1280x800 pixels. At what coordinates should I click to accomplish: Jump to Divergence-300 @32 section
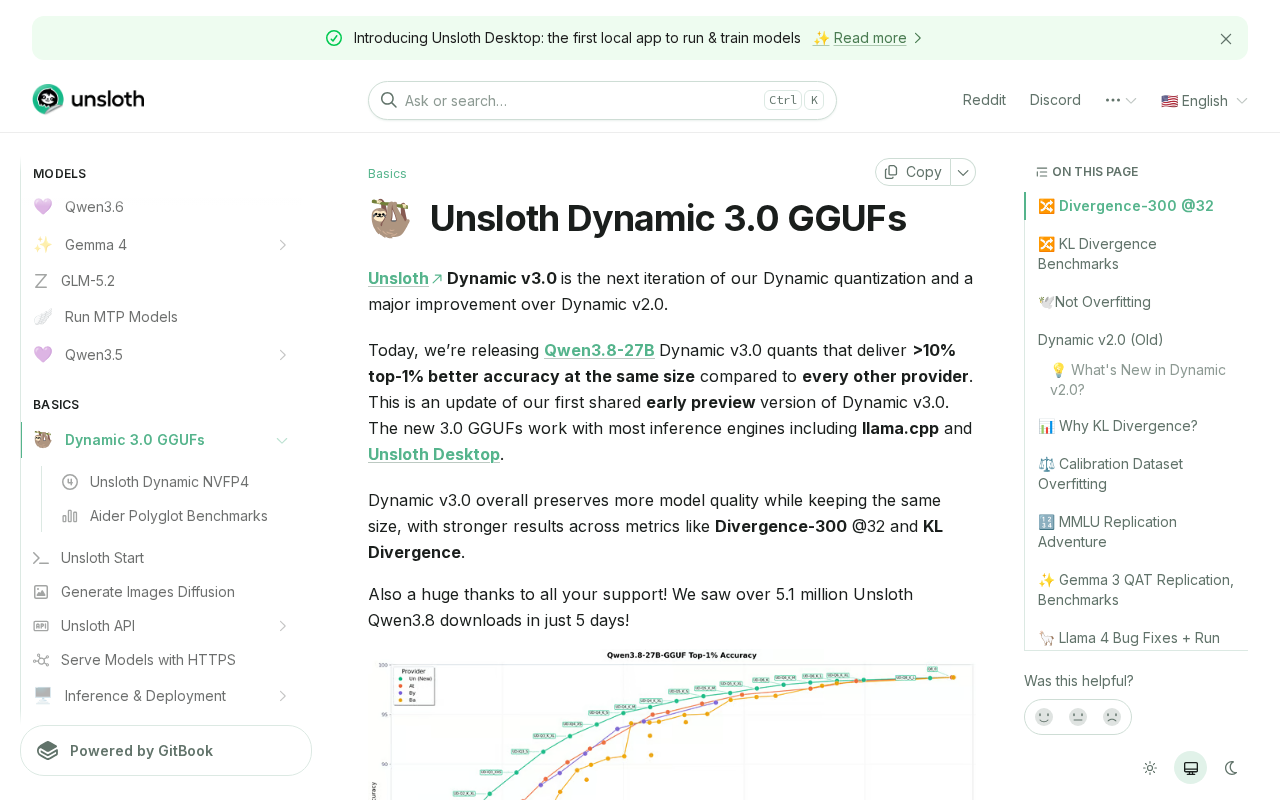(x=1126, y=206)
